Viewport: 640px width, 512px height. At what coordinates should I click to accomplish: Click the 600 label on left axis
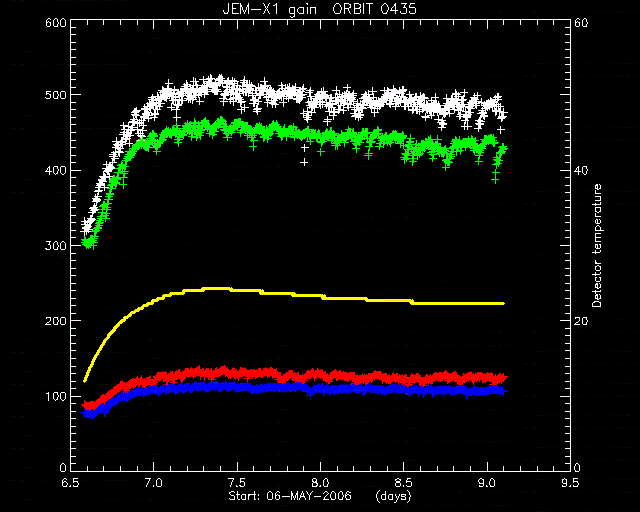[56, 23]
